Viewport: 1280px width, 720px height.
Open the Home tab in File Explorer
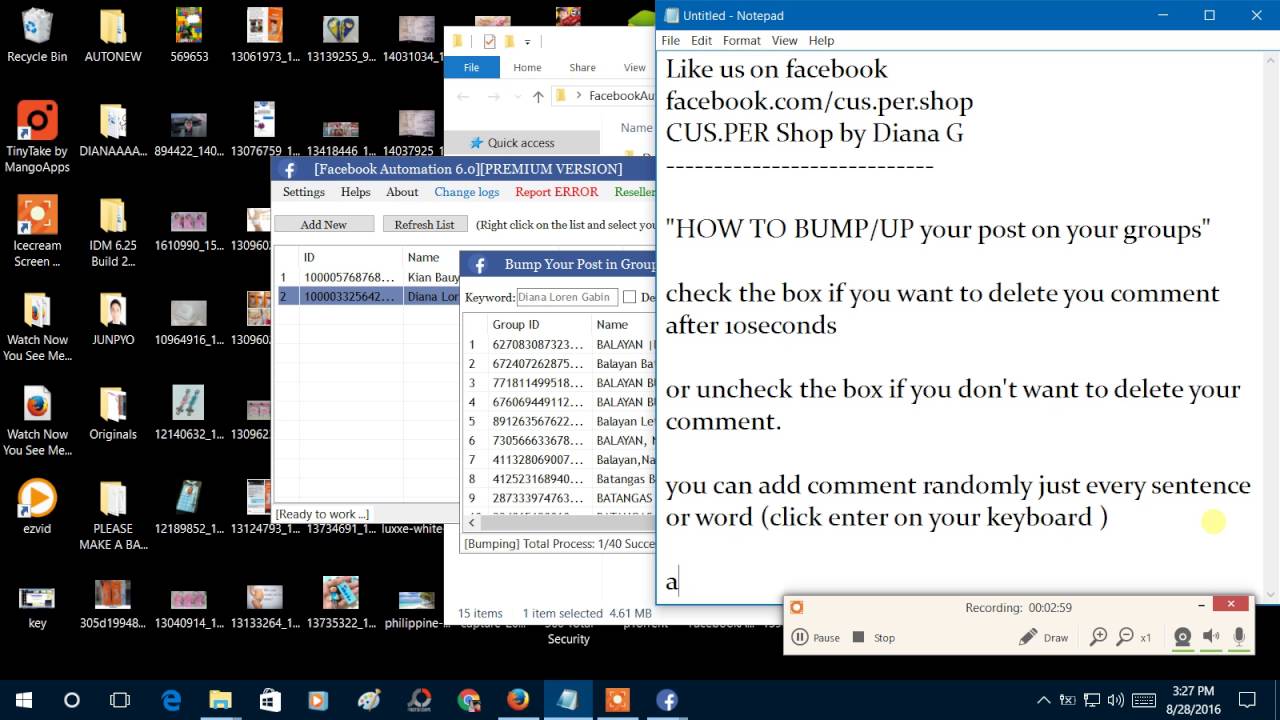(x=527, y=67)
